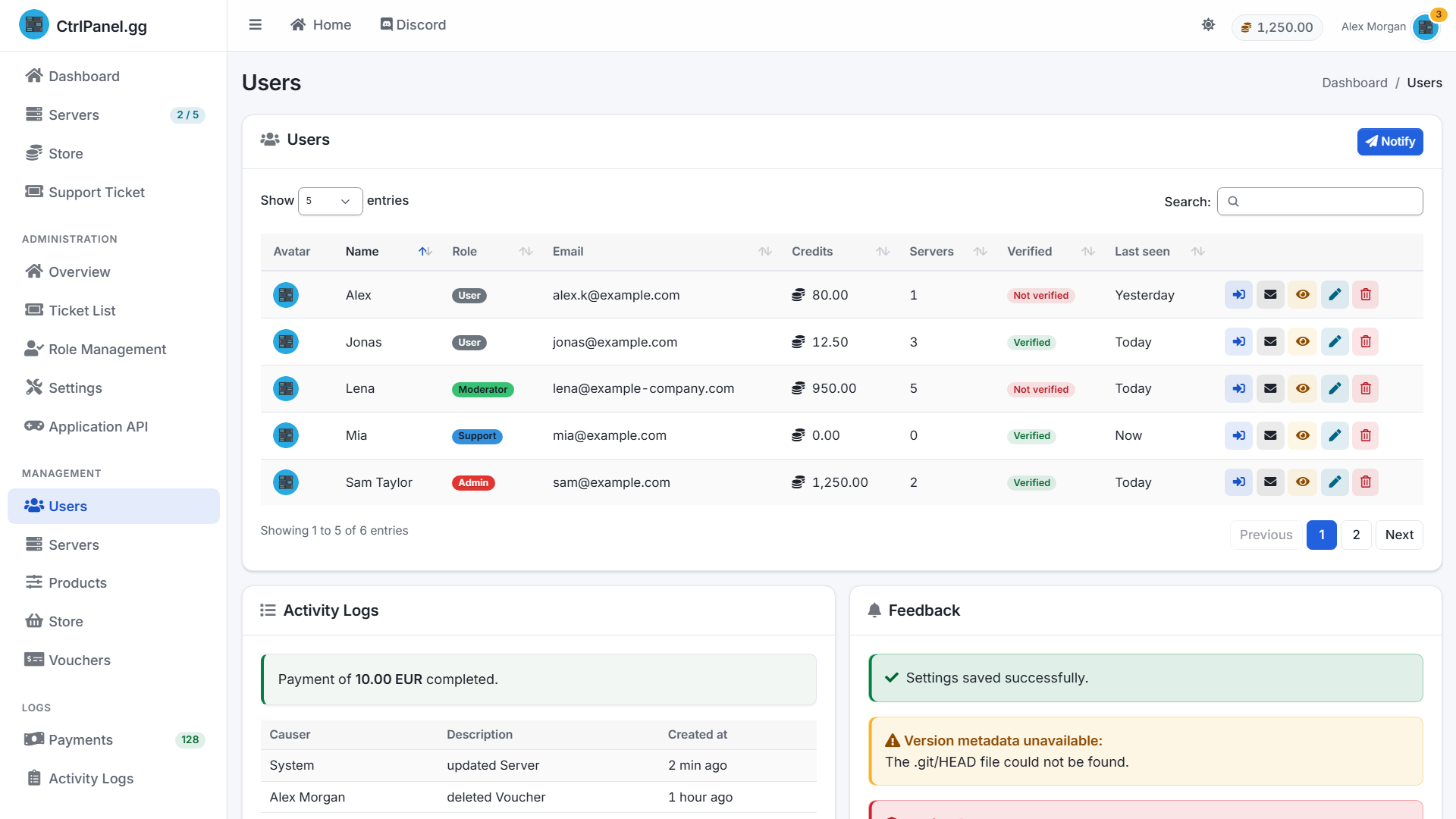This screenshot has width=1456, height=819.
Task: View Alex details with eye icon
Action: 1302,295
